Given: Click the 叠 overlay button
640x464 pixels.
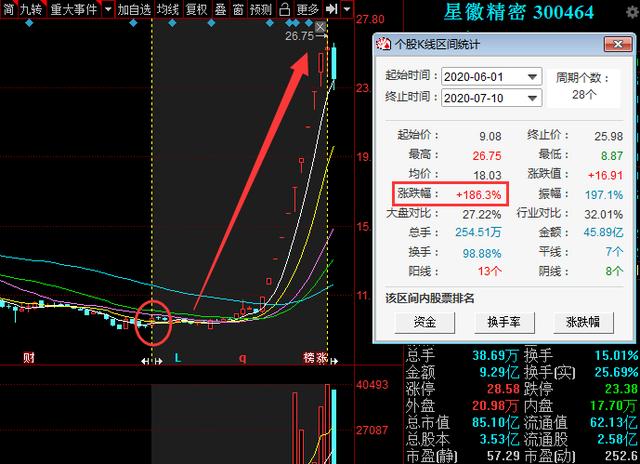Looking at the screenshot, I should tap(220, 9).
